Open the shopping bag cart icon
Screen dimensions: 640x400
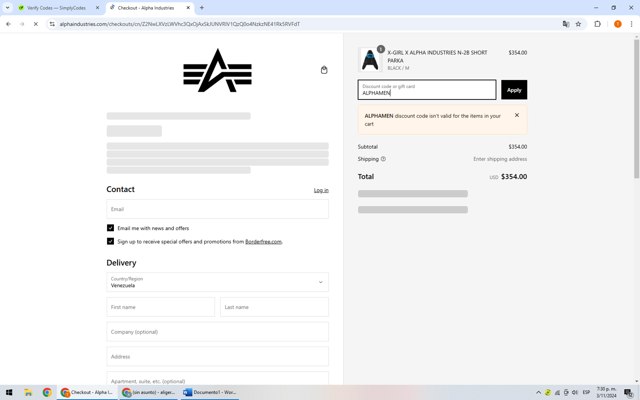324,70
